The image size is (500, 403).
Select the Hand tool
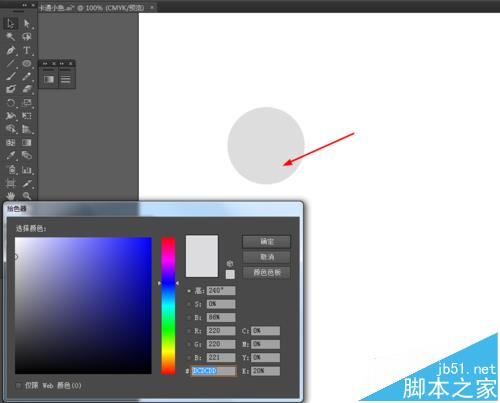point(10,196)
